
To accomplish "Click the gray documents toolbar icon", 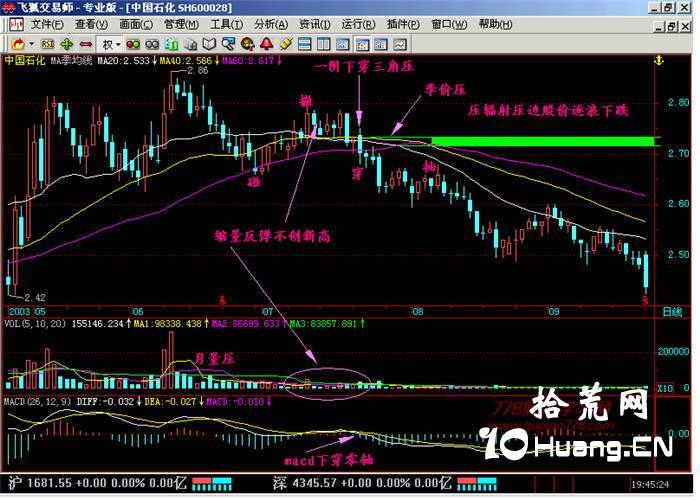I will click(191, 44).
